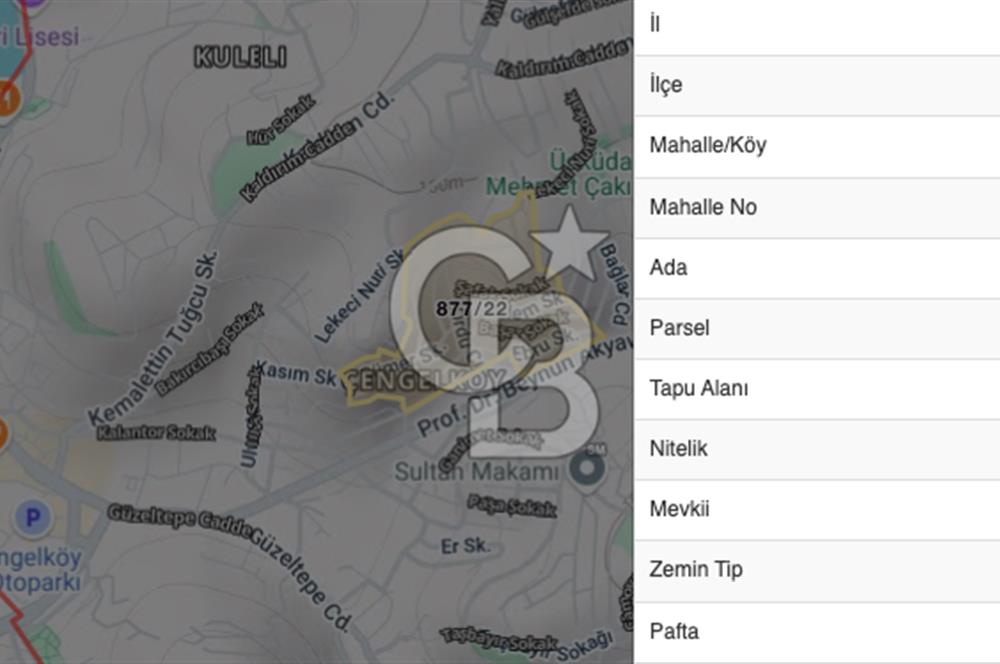The height and width of the screenshot is (664, 1000).
Task: Select the İl row in parcel table
Action: click(x=816, y=26)
